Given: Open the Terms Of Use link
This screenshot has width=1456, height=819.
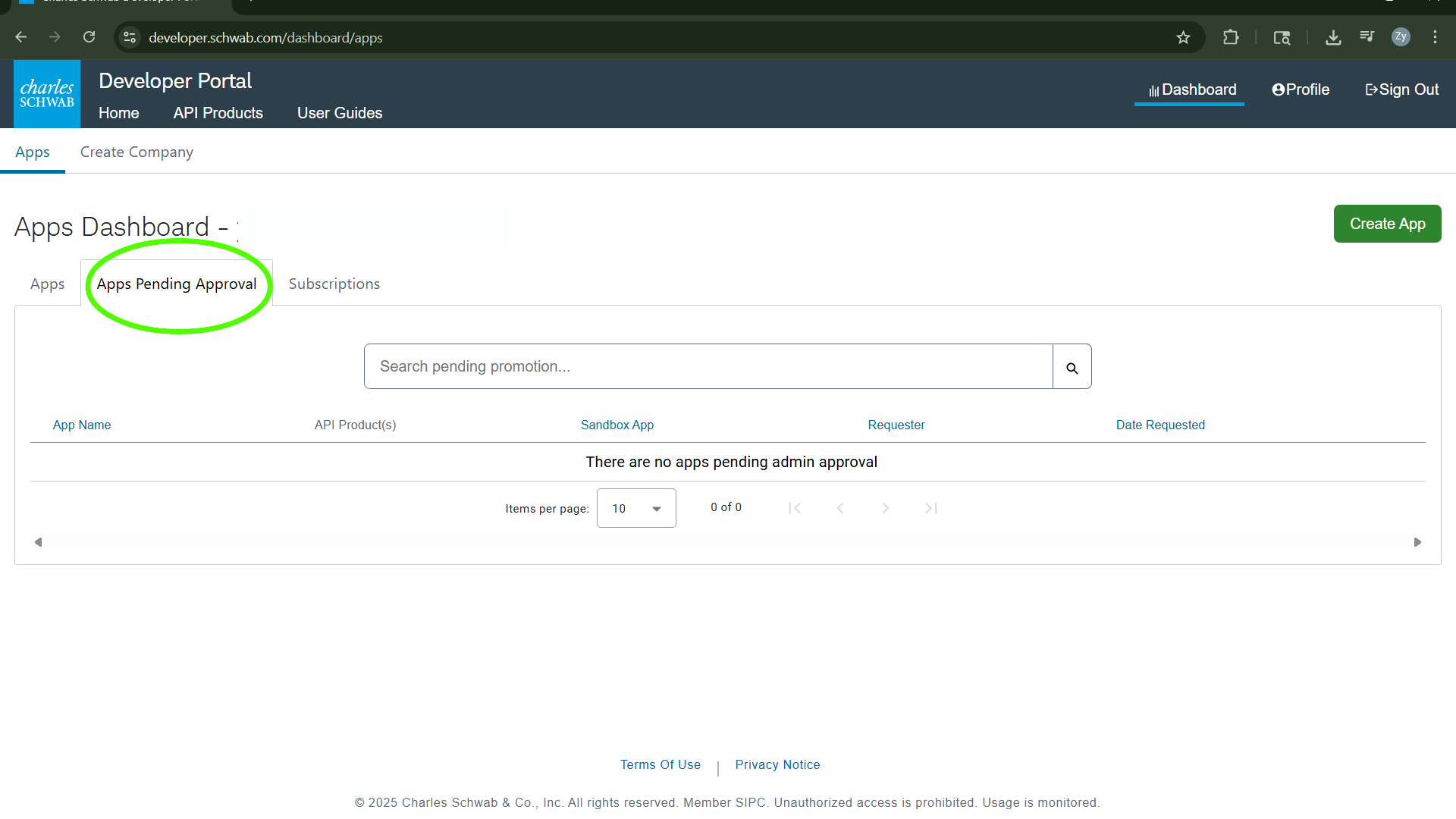Looking at the screenshot, I should point(660,764).
